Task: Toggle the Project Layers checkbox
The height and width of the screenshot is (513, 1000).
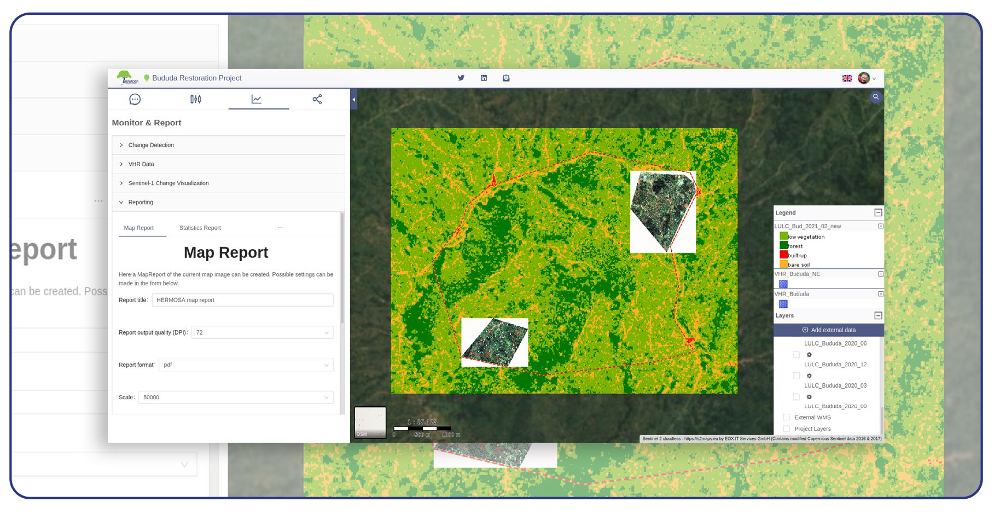Action: (x=785, y=429)
